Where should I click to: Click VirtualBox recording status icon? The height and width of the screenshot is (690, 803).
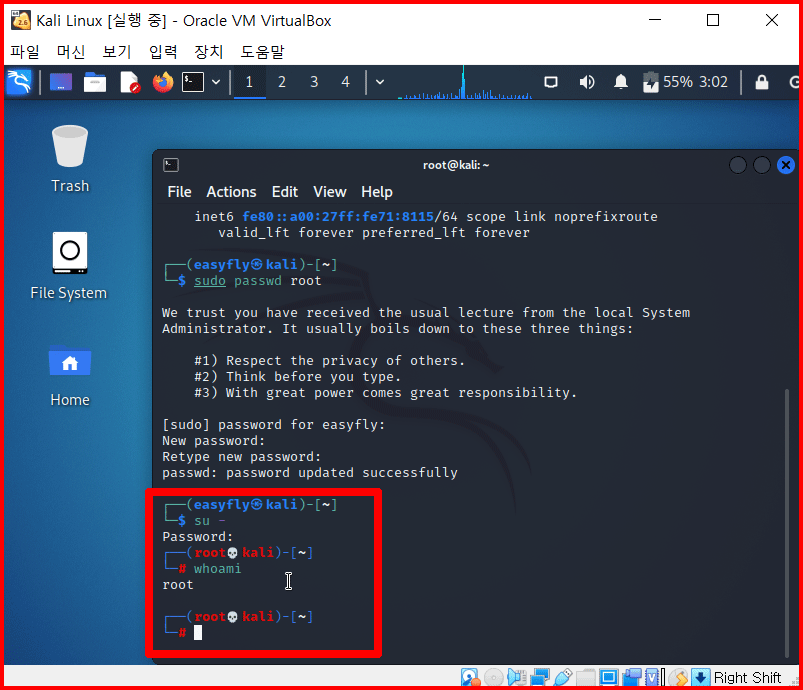tap(632, 677)
